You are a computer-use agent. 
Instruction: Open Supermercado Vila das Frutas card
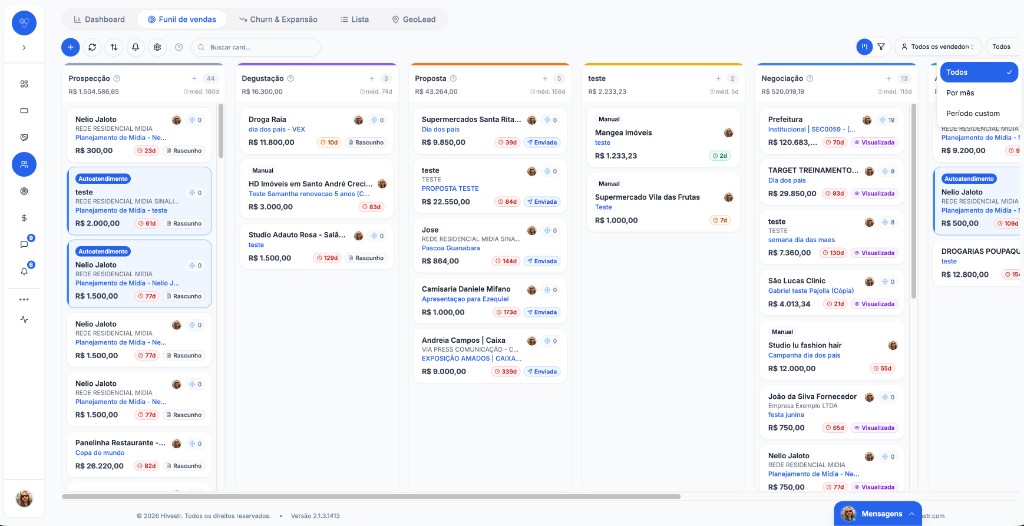tap(664, 202)
